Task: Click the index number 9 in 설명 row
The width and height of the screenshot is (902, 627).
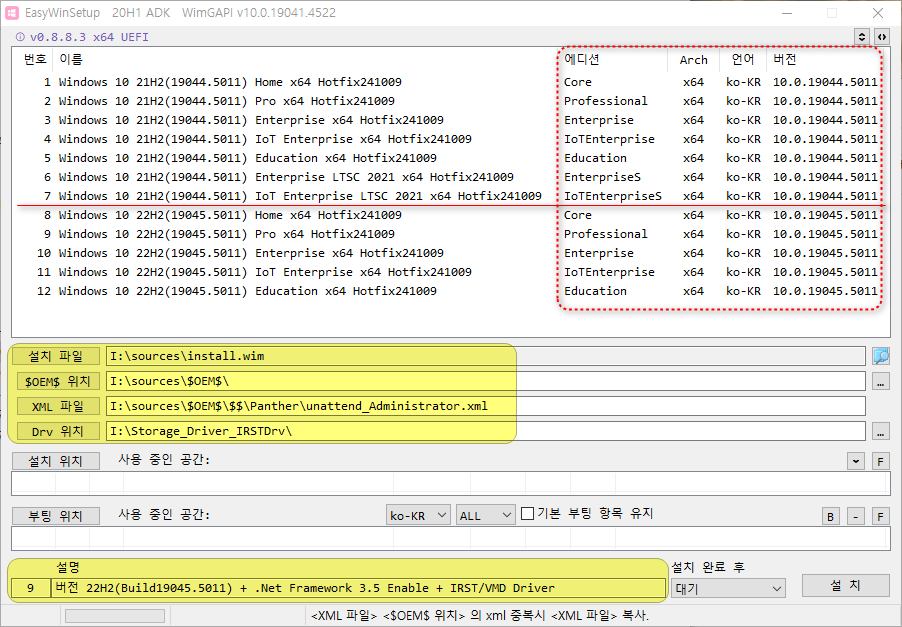Action: tap(30, 588)
